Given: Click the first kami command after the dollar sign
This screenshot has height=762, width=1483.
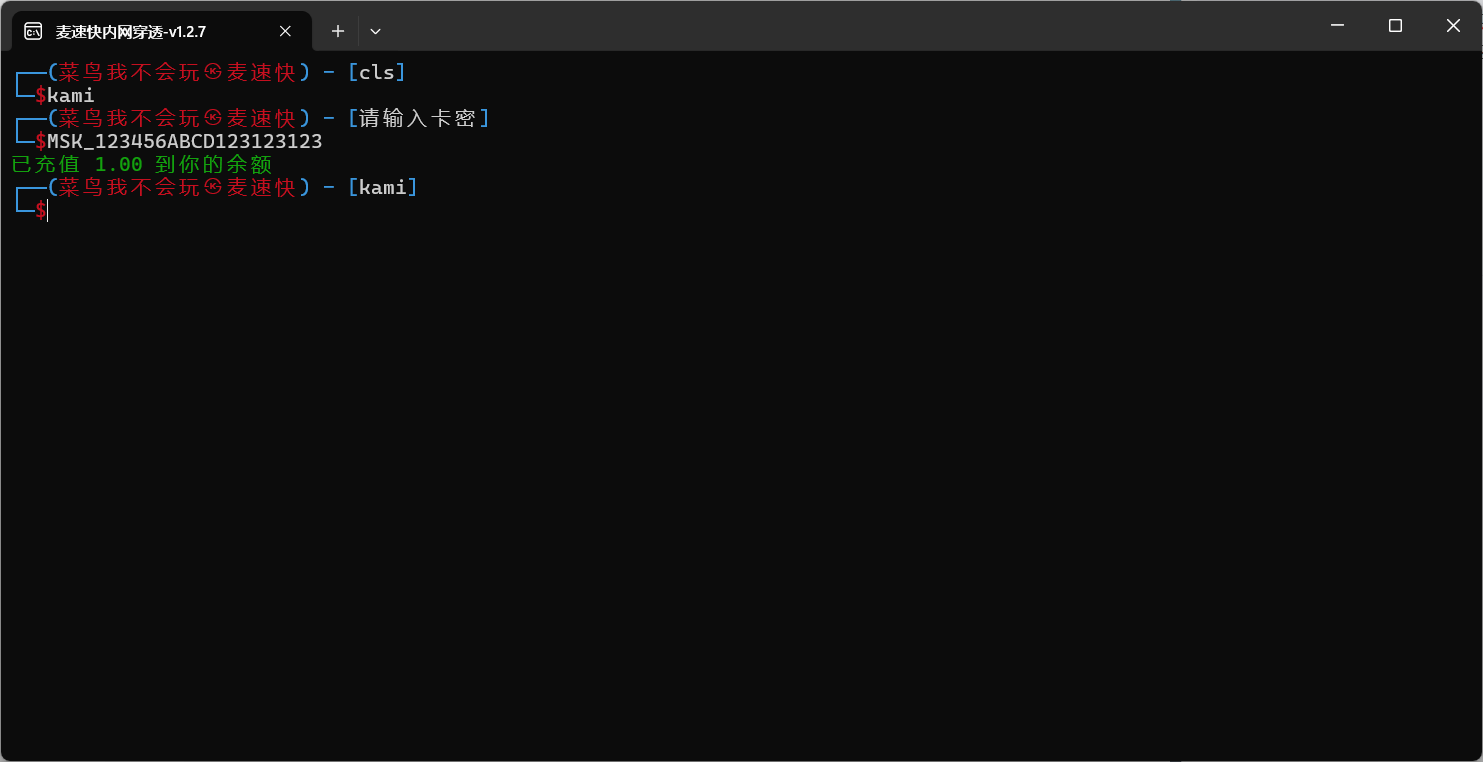Looking at the screenshot, I should coord(71,96).
